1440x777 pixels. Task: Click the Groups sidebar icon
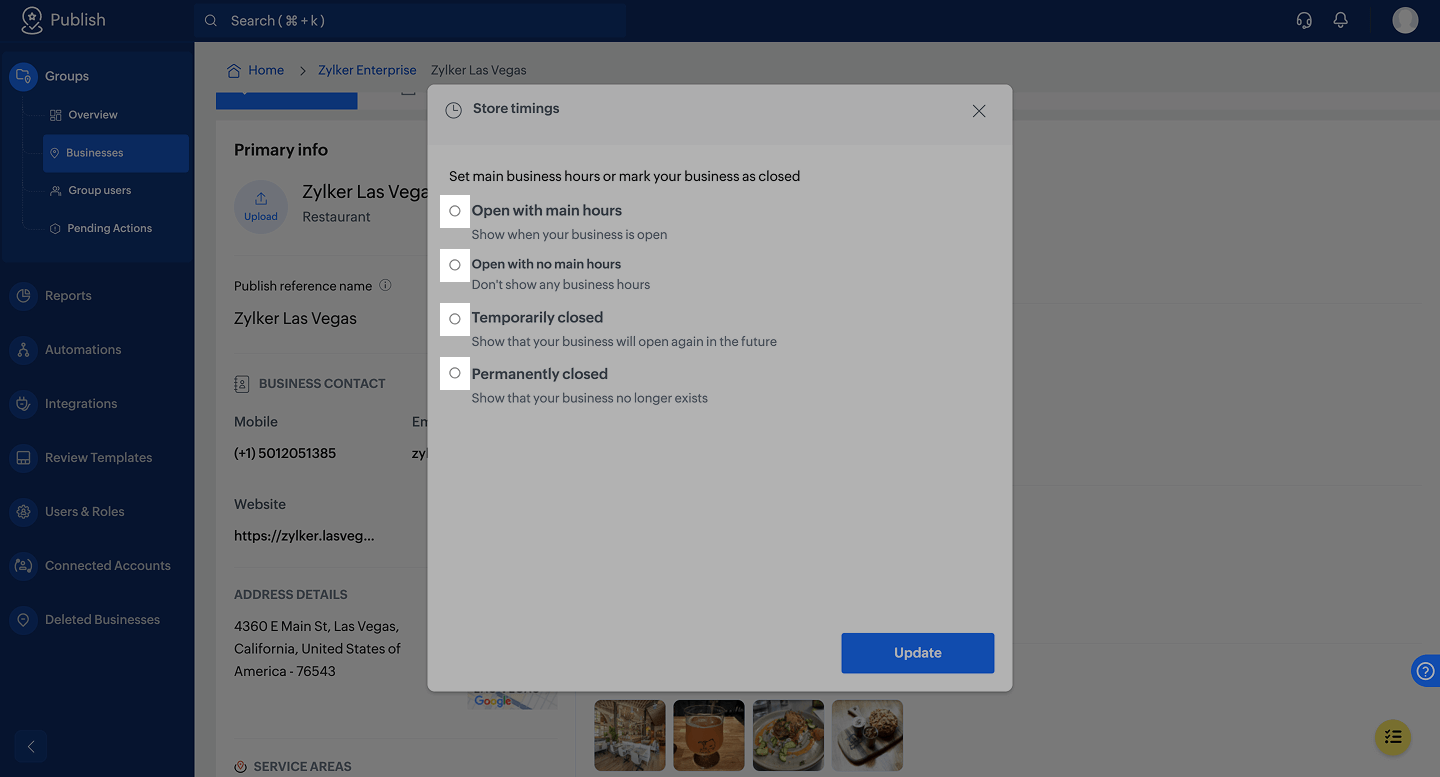tap(23, 76)
